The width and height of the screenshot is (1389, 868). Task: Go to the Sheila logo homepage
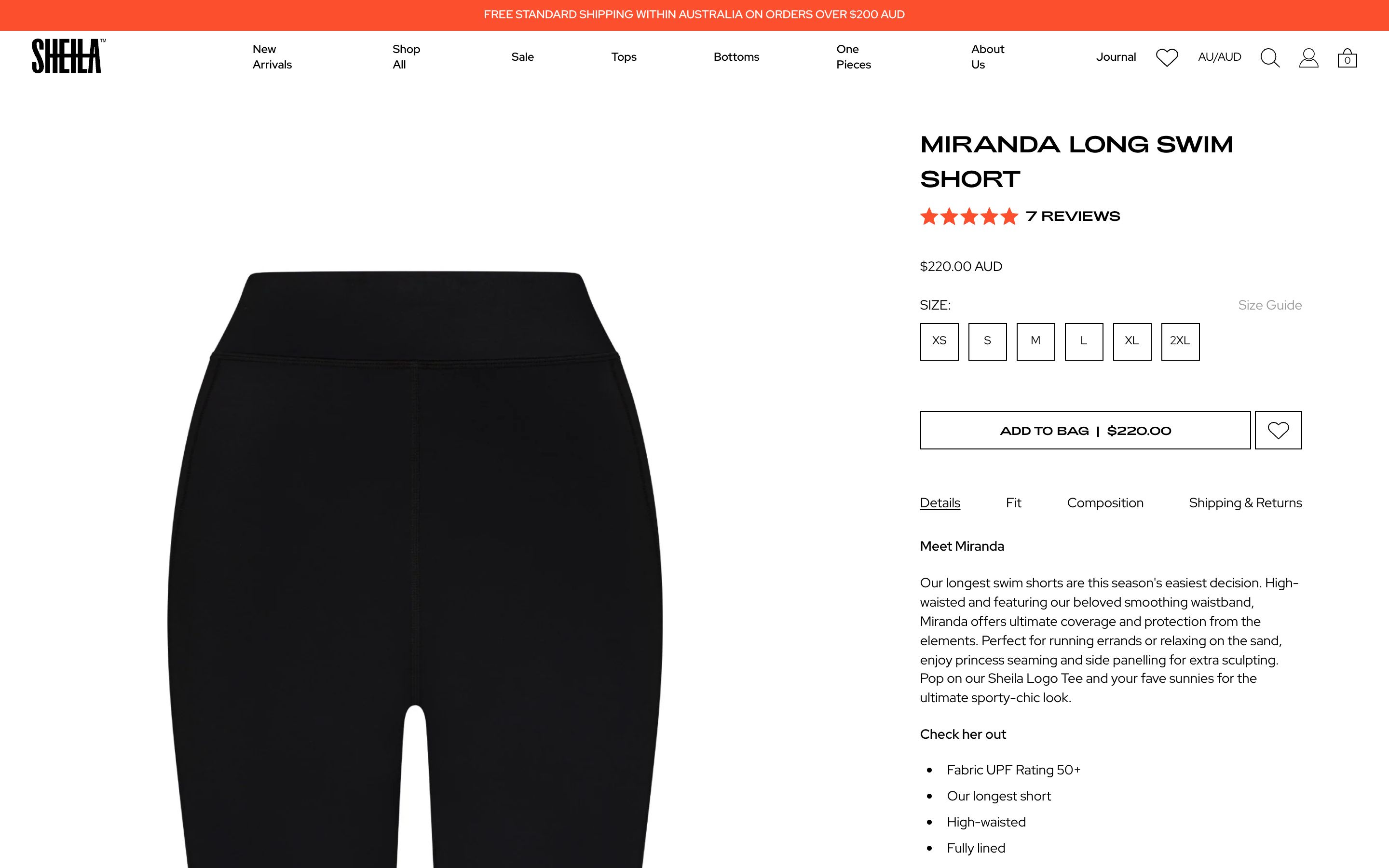point(68,55)
